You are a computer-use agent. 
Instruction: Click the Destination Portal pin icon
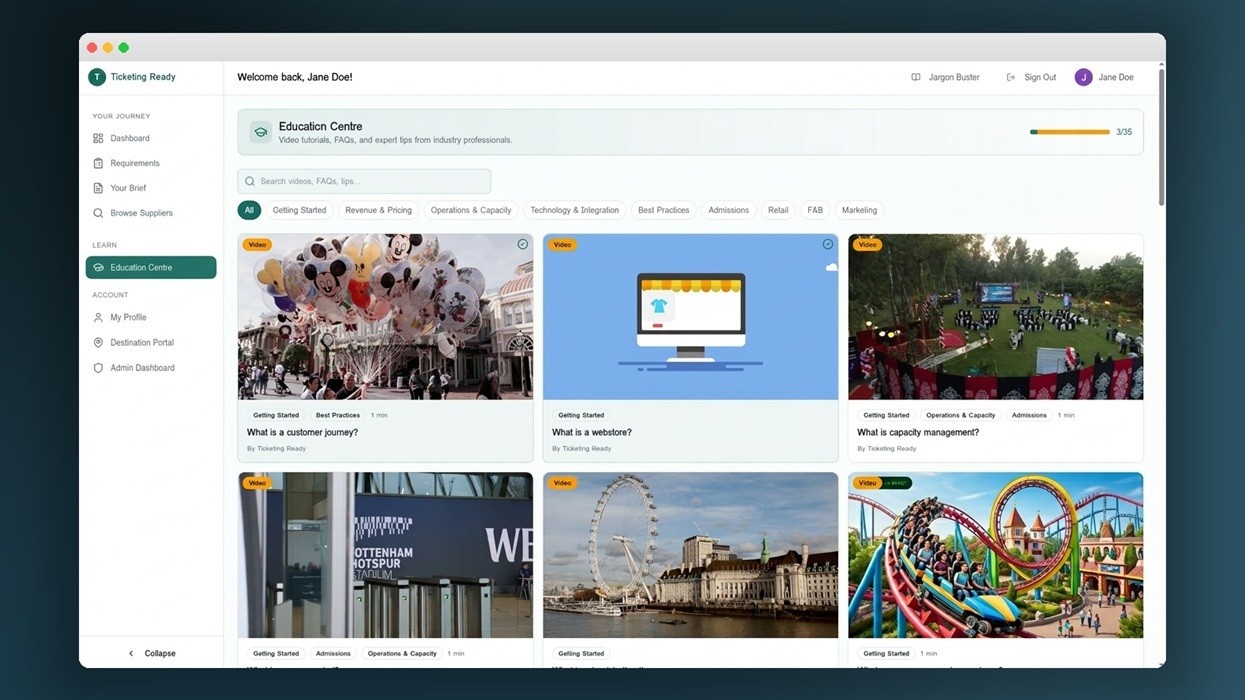pos(97,341)
